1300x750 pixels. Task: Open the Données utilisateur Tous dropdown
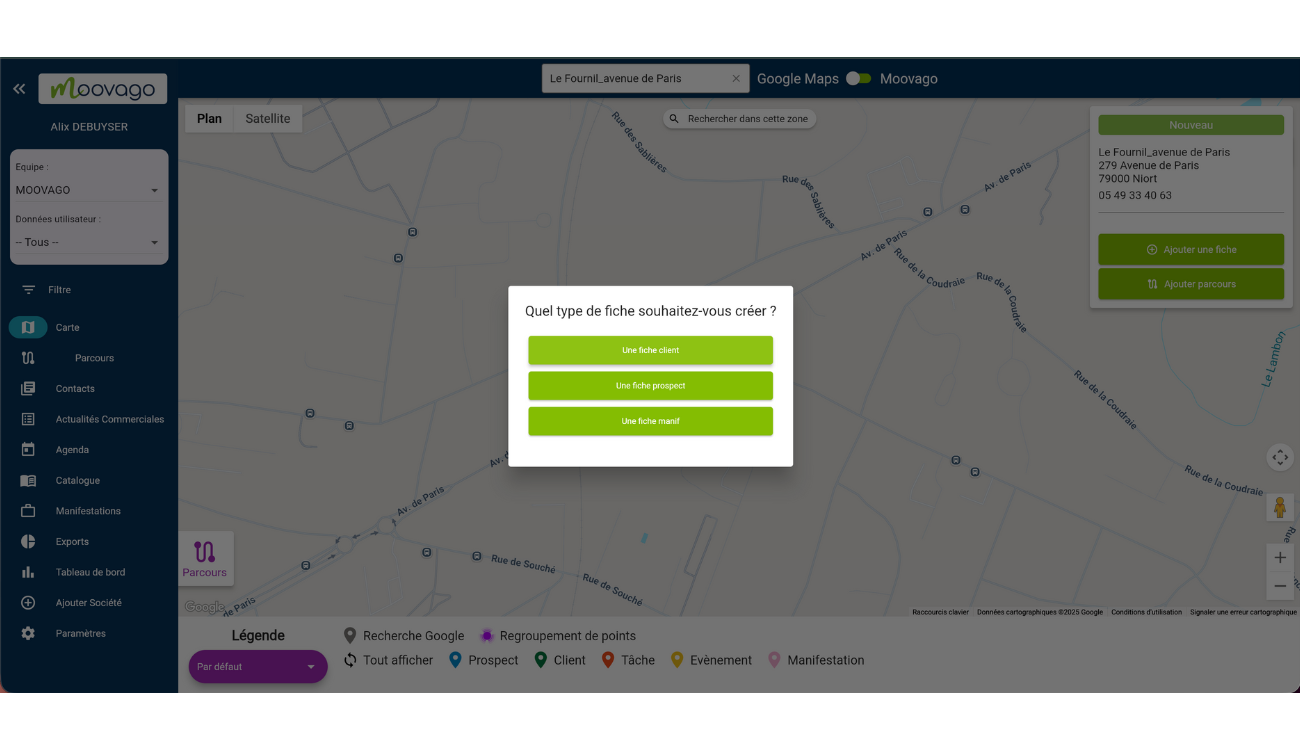point(88,241)
